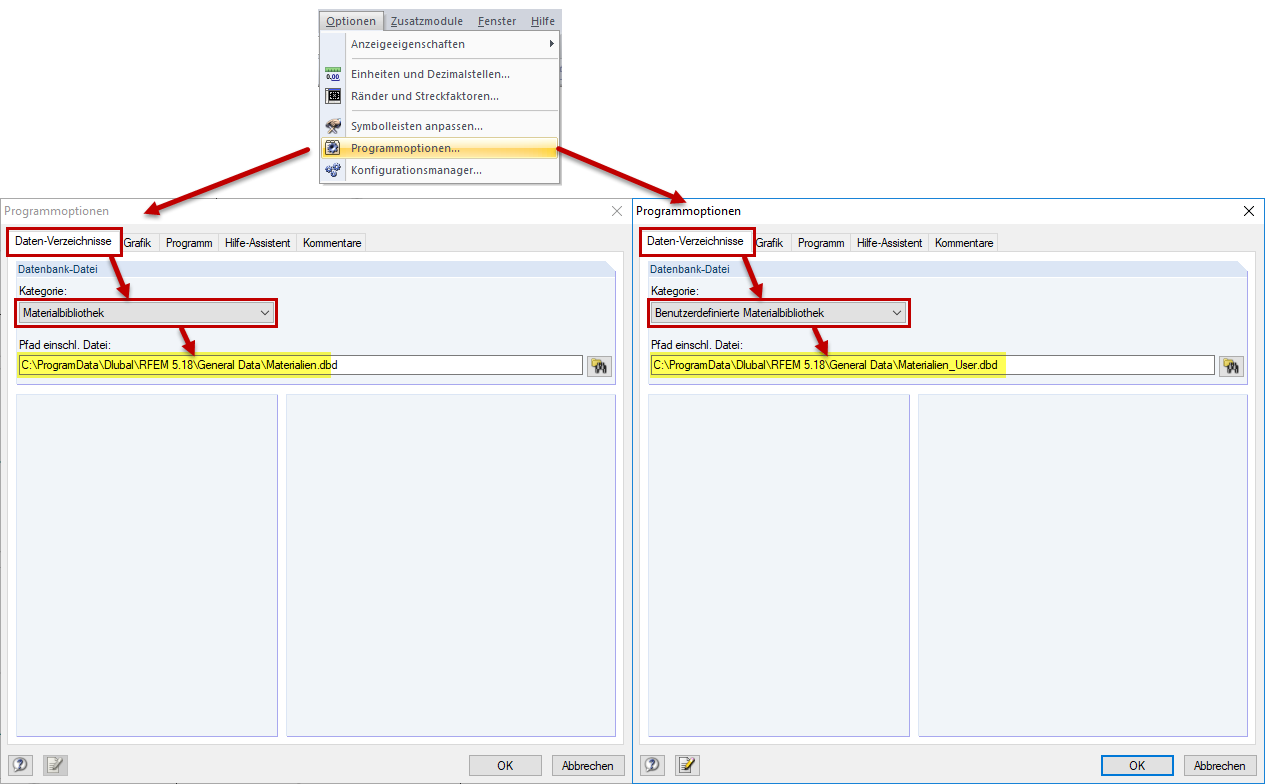The height and width of the screenshot is (784, 1278).
Task: Select Daten-Verzeichnisse tab in right dialog
Action: pyautogui.click(x=696, y=241)
